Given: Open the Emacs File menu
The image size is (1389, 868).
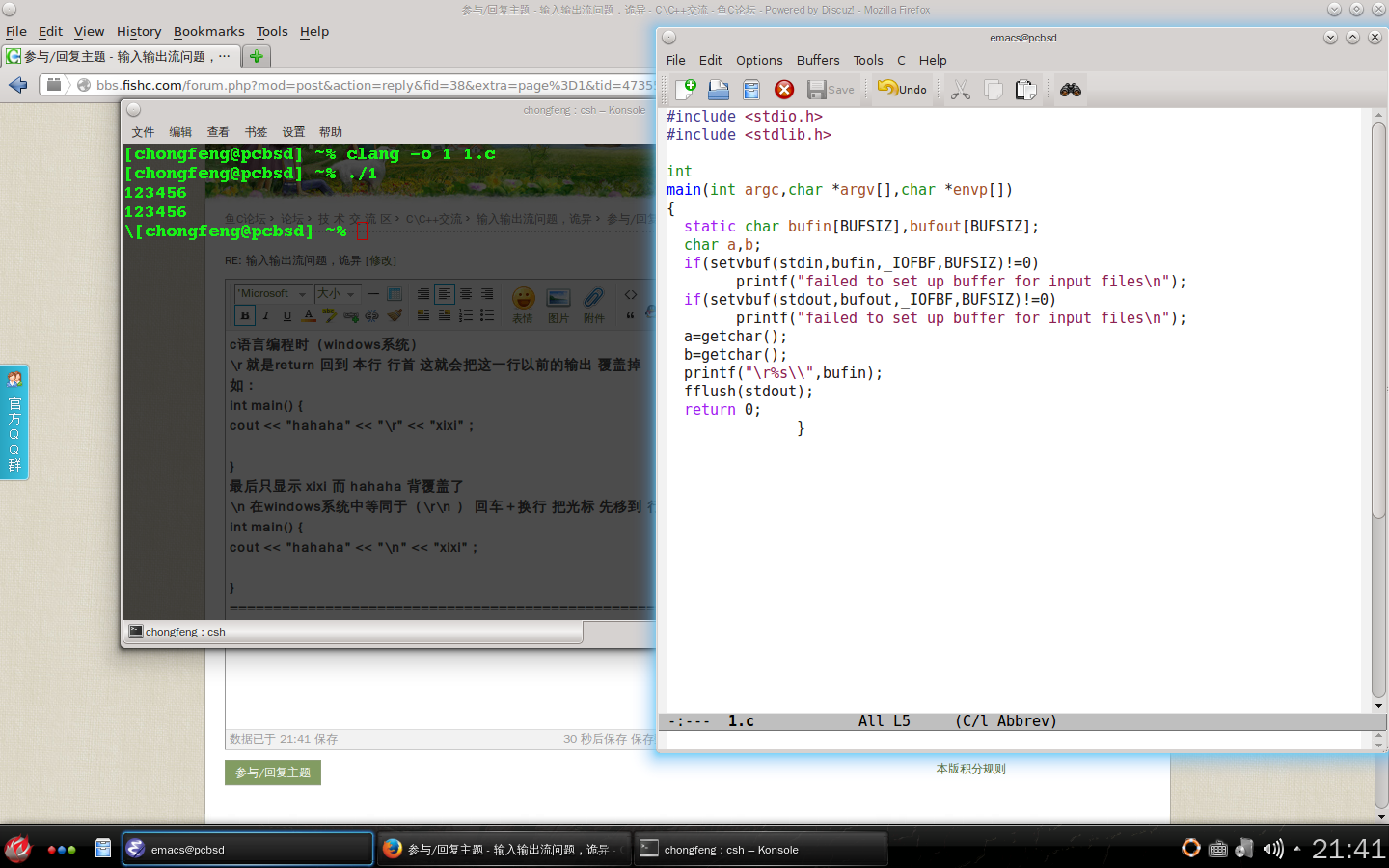Looking at the screenshot, I should coord(676,60).
